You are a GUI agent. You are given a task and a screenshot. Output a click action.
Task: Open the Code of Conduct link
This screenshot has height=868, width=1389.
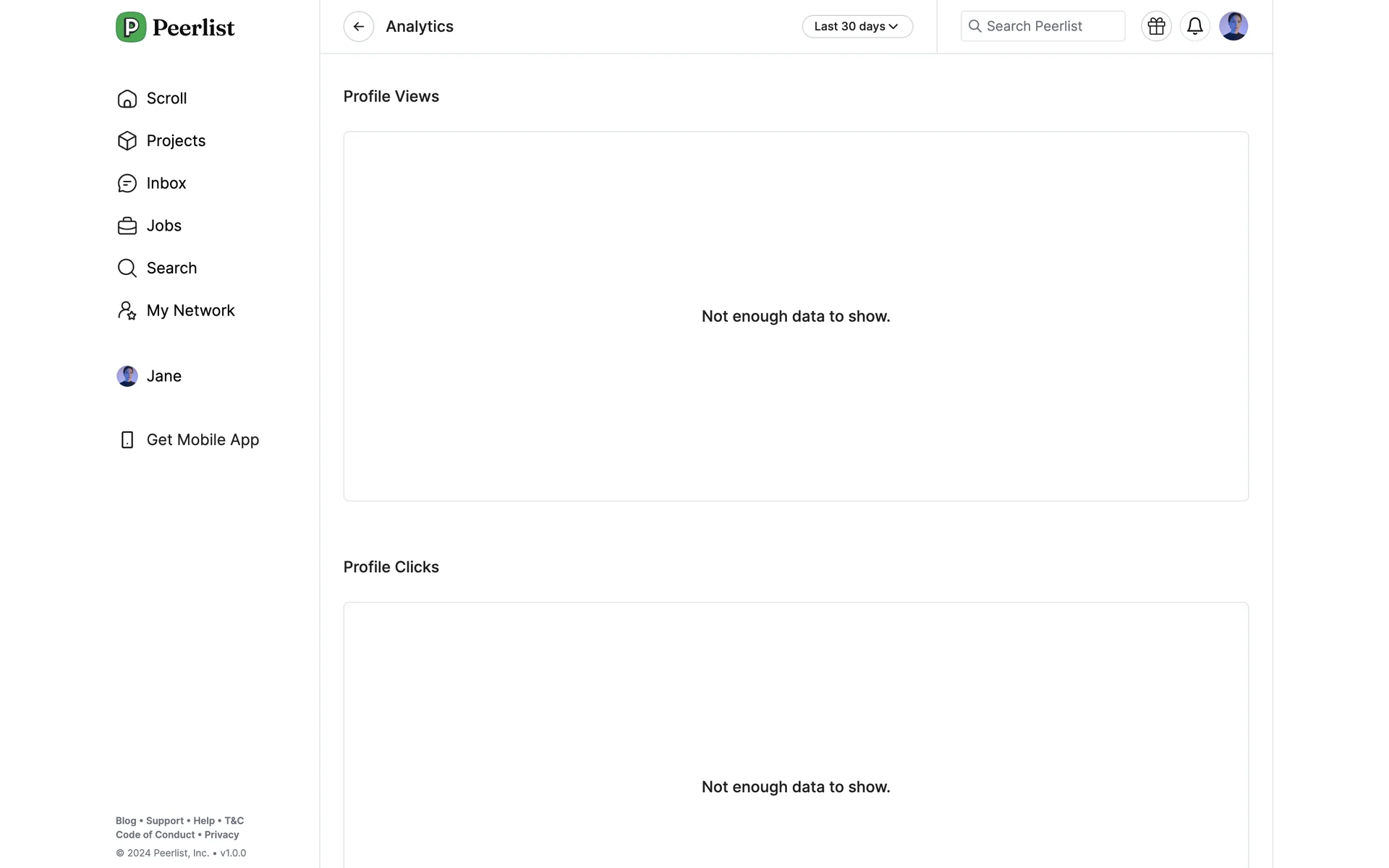point(156,835)
